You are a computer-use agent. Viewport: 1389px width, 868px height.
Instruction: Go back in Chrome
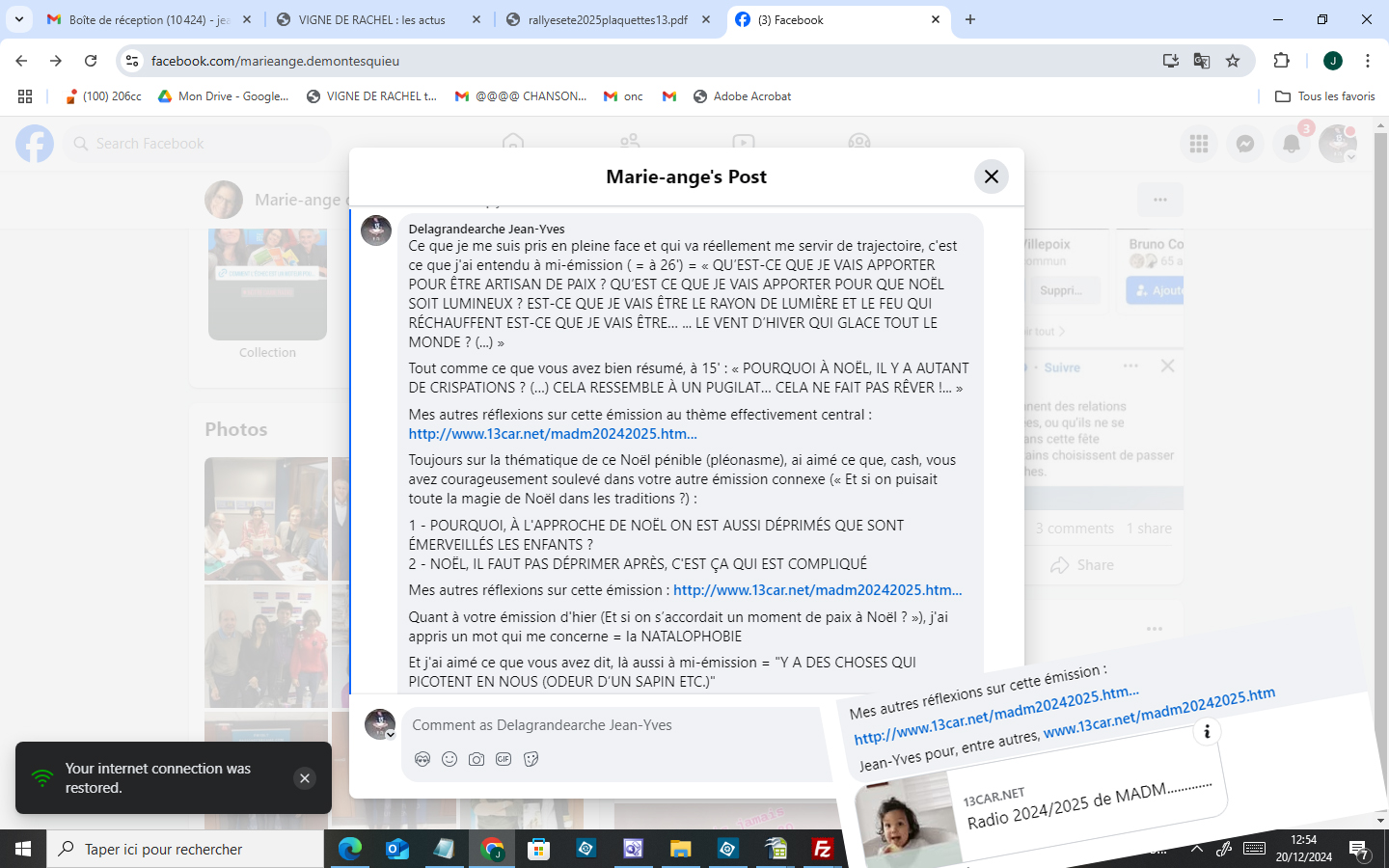[21, 61]
